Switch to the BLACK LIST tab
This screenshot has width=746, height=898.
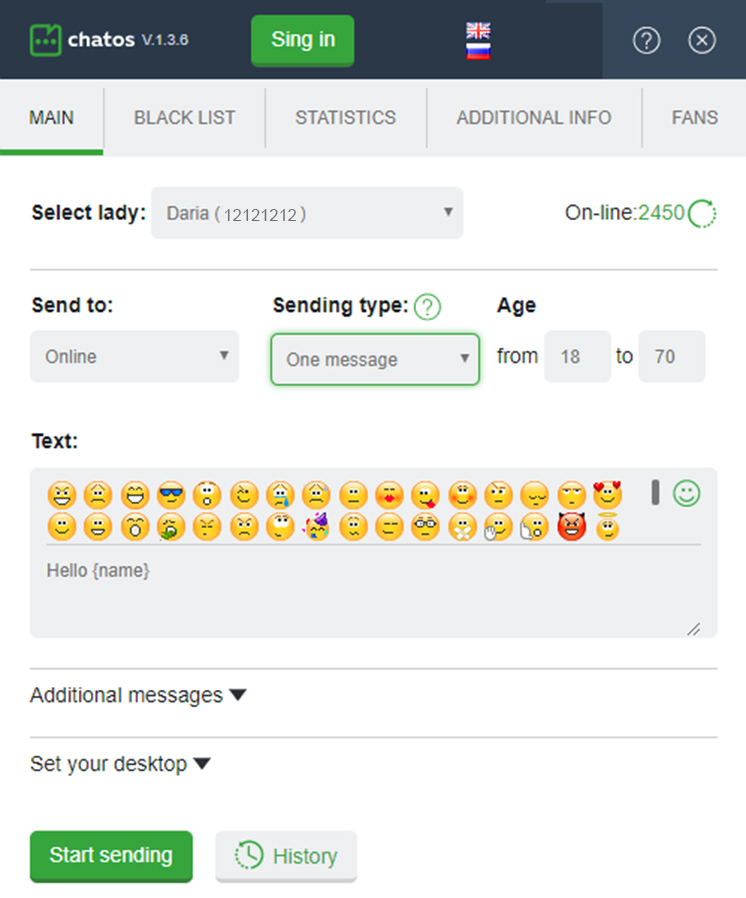184,117
